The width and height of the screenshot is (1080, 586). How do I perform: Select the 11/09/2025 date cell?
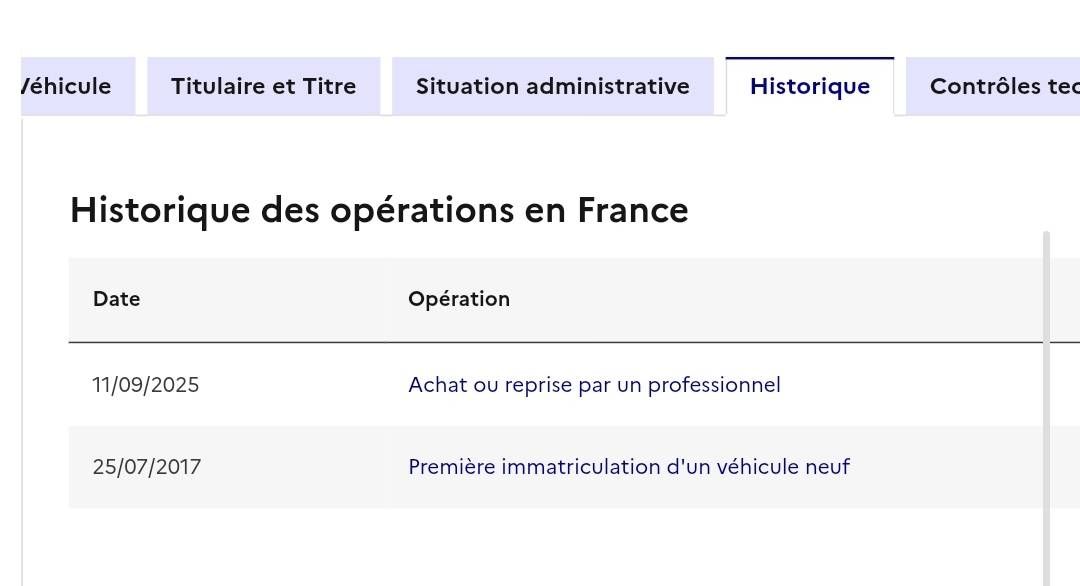pos(146,384)
